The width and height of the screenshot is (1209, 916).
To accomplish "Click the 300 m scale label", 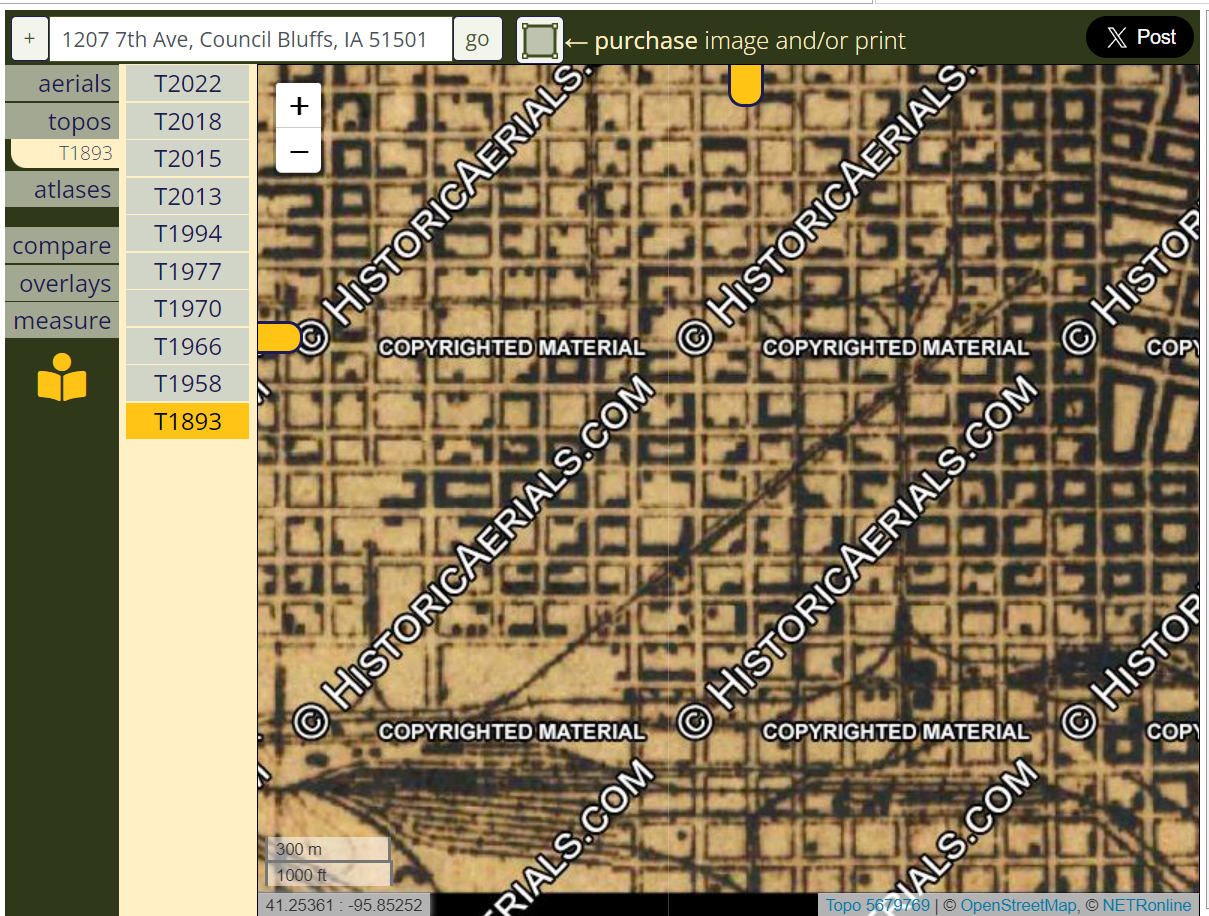I will (x=327, y=849).
